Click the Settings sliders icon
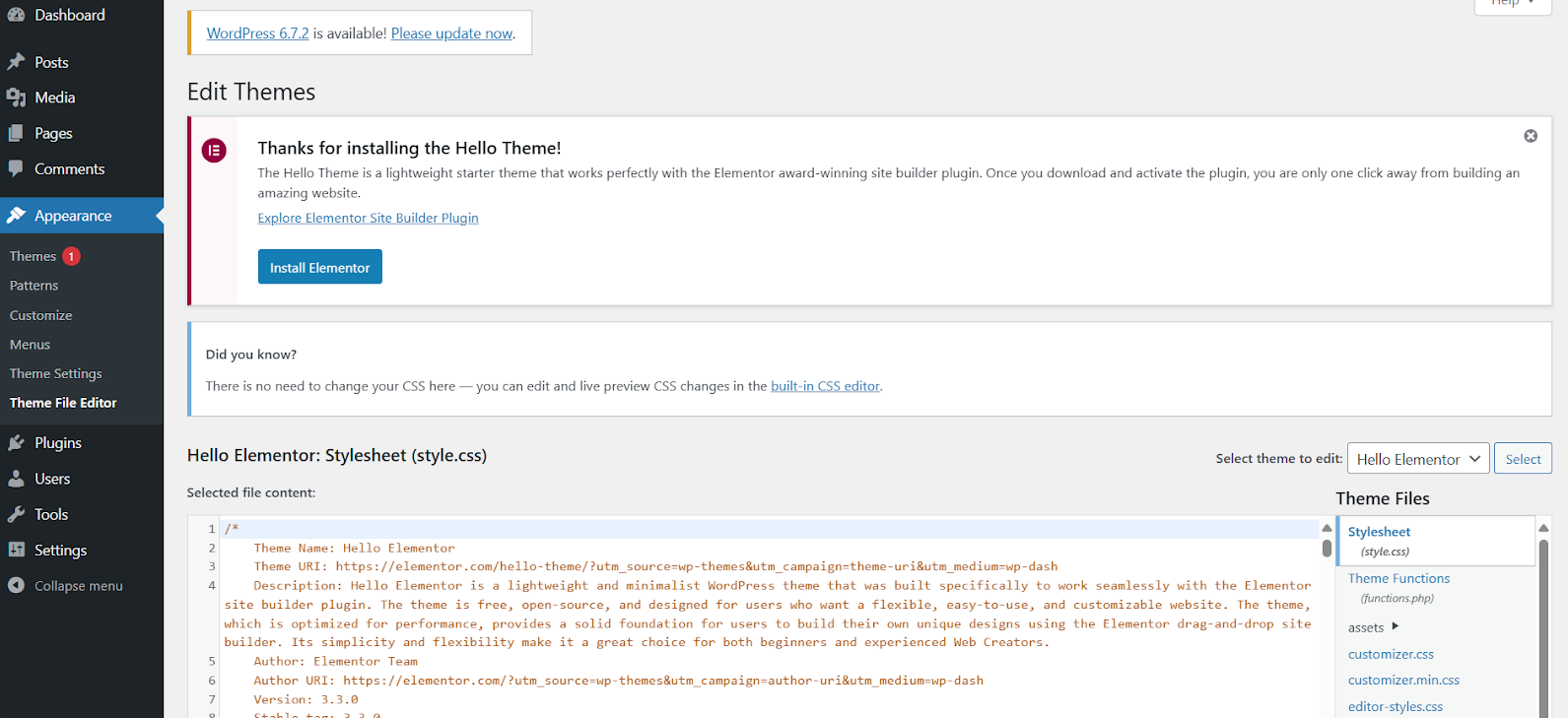The height and width of the screenshot is (718, 1568). point(16,550)
